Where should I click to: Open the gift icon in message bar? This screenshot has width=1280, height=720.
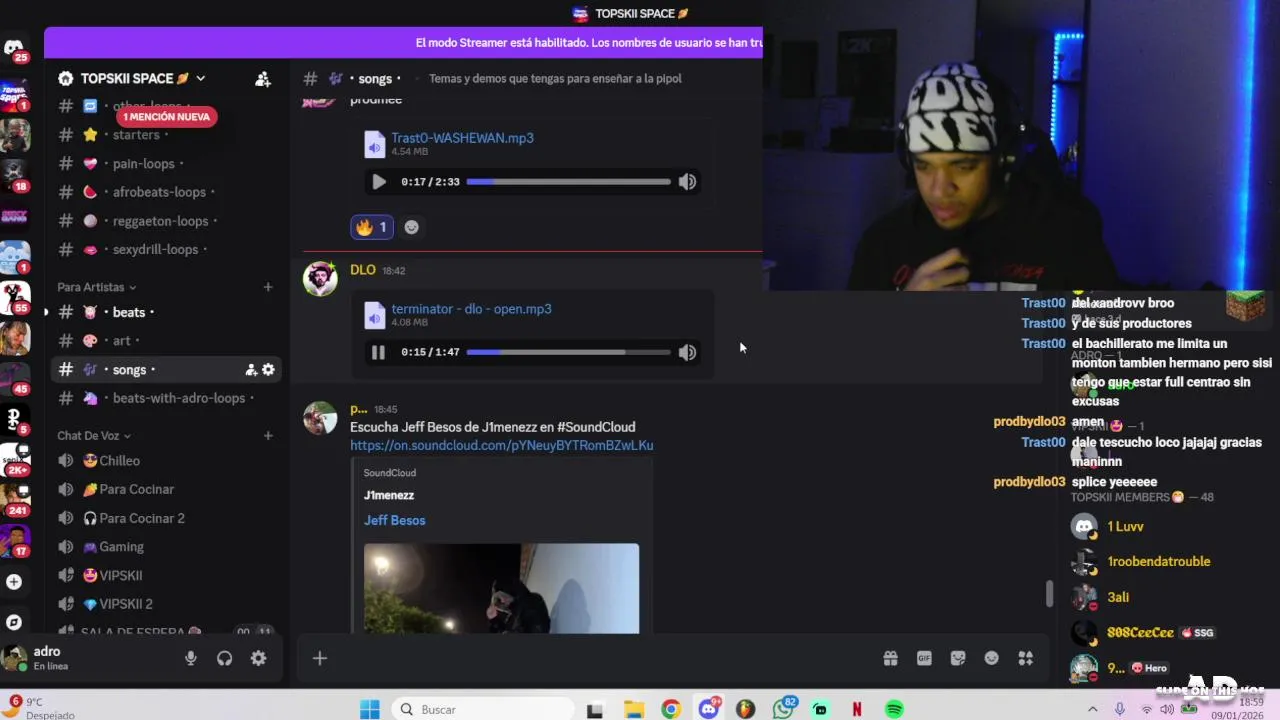click(x=890, y=658)
